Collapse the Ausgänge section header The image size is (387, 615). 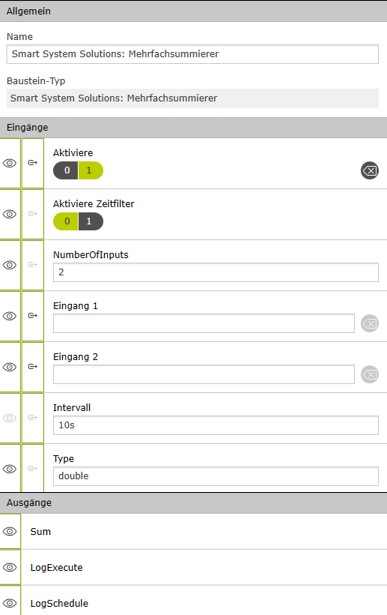[193, 503]
